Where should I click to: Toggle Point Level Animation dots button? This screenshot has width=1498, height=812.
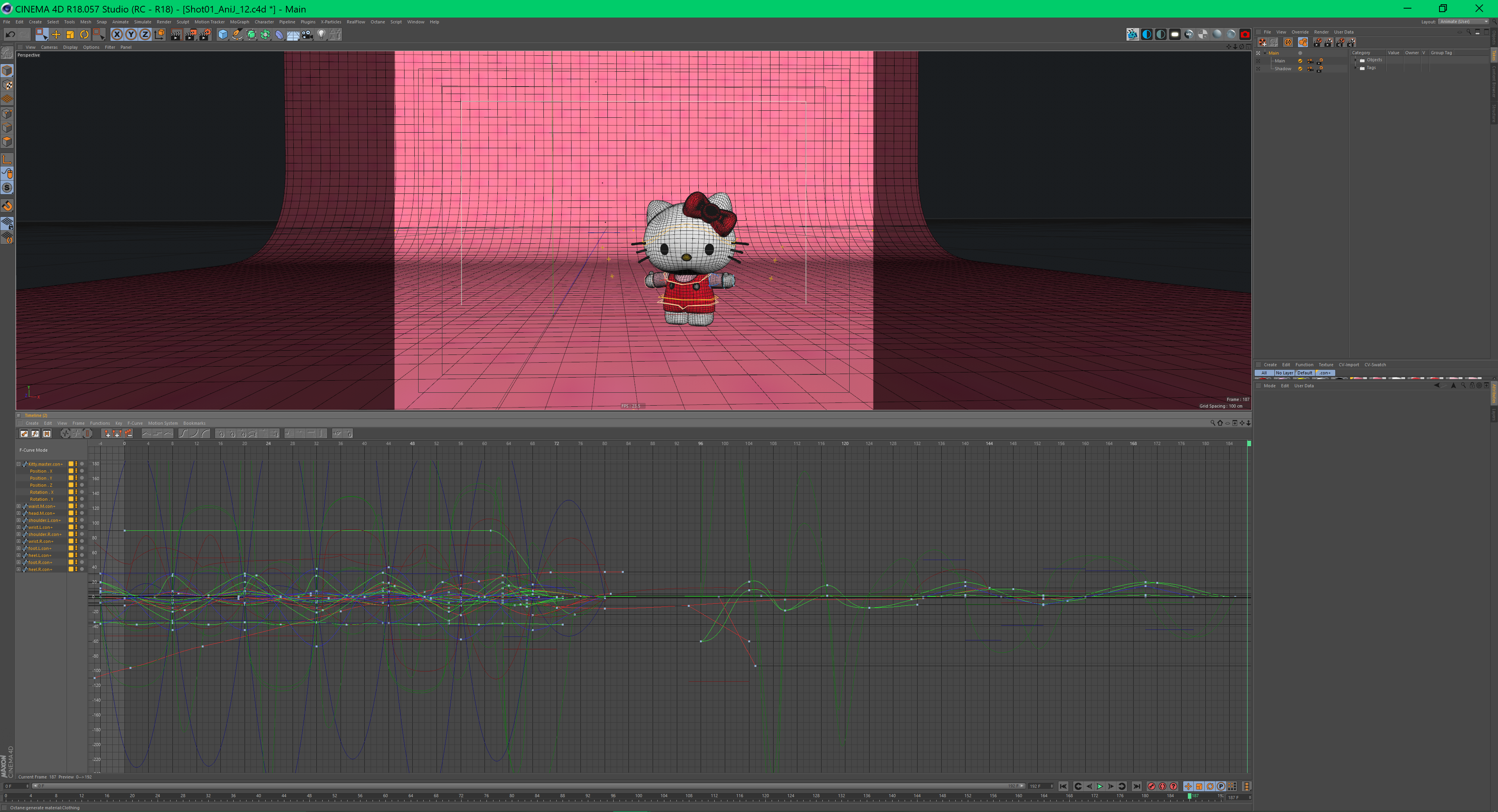1232,786
